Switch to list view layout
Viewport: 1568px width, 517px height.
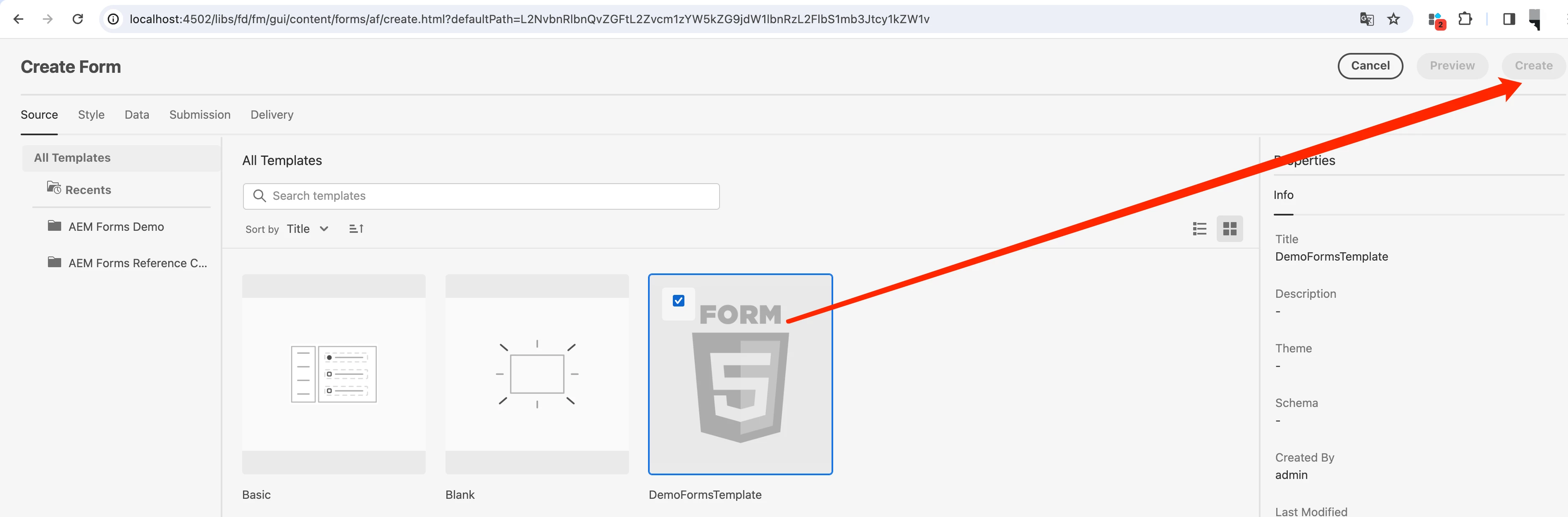coord(1199,229)
